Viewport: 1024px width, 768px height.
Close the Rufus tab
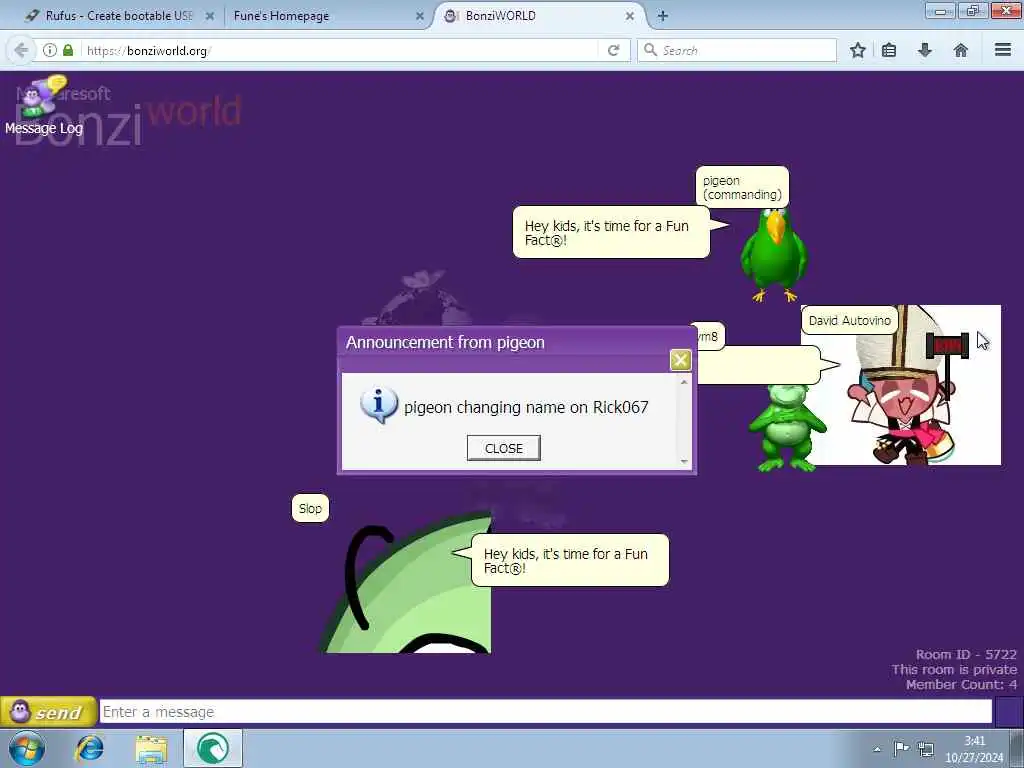coord(210,16)
